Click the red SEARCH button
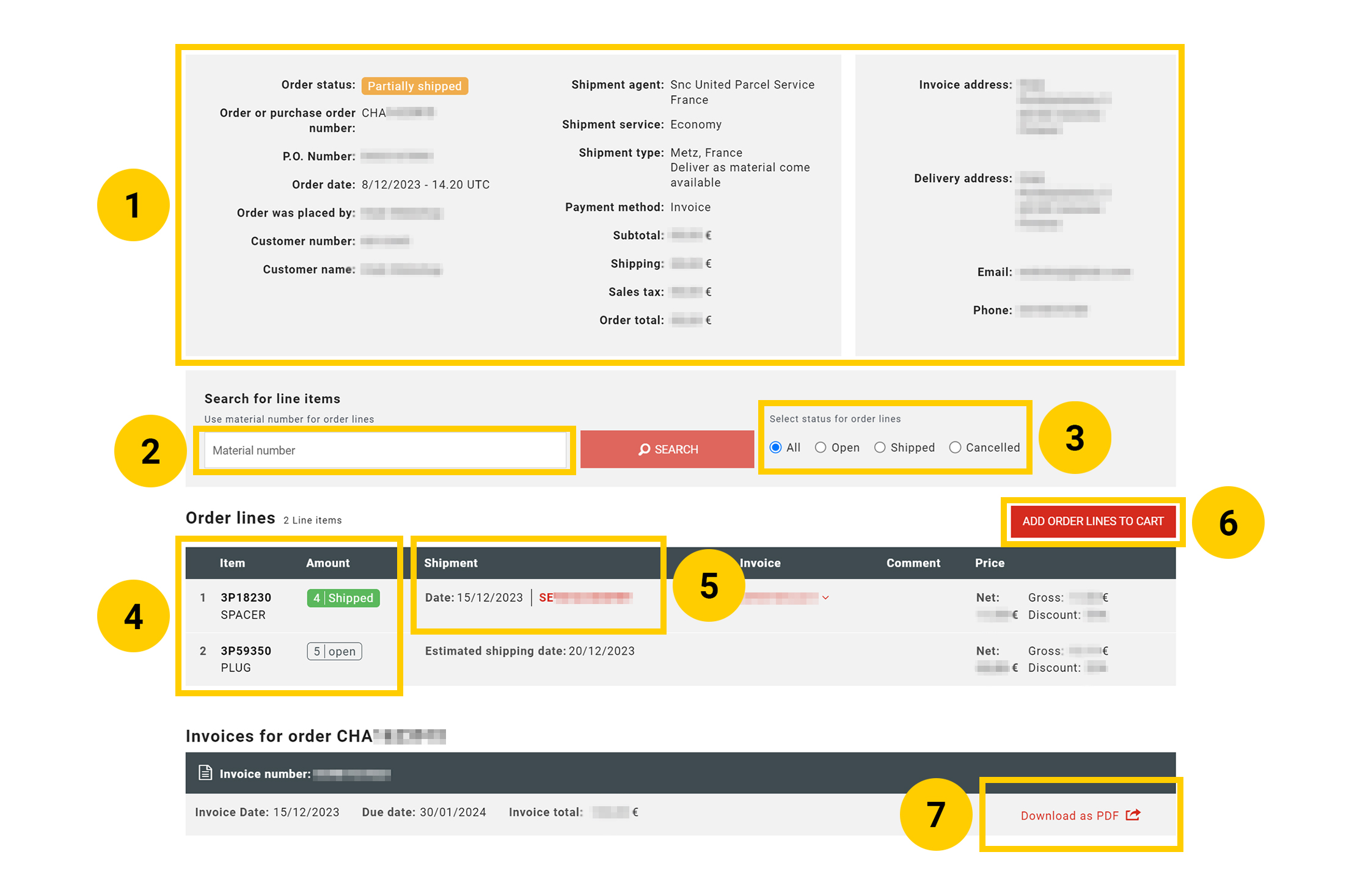The height and width of the screenshot is (896, 1360). point(667,450)
